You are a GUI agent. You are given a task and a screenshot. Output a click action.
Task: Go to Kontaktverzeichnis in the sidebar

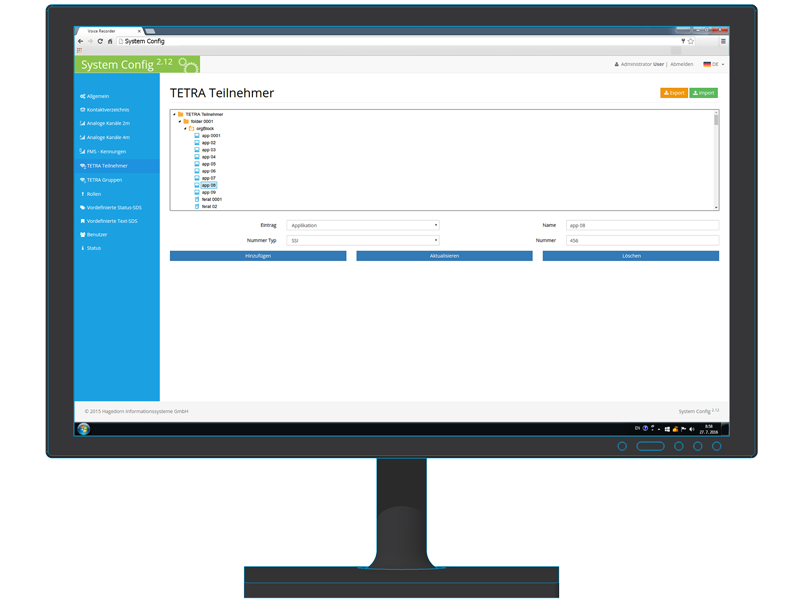coord(107,110)
